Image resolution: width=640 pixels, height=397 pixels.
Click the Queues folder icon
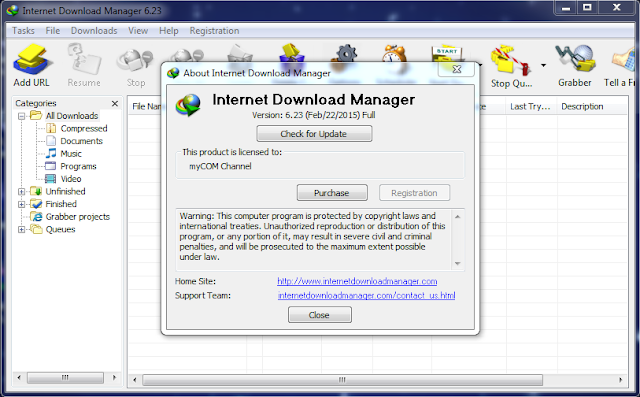36,229
